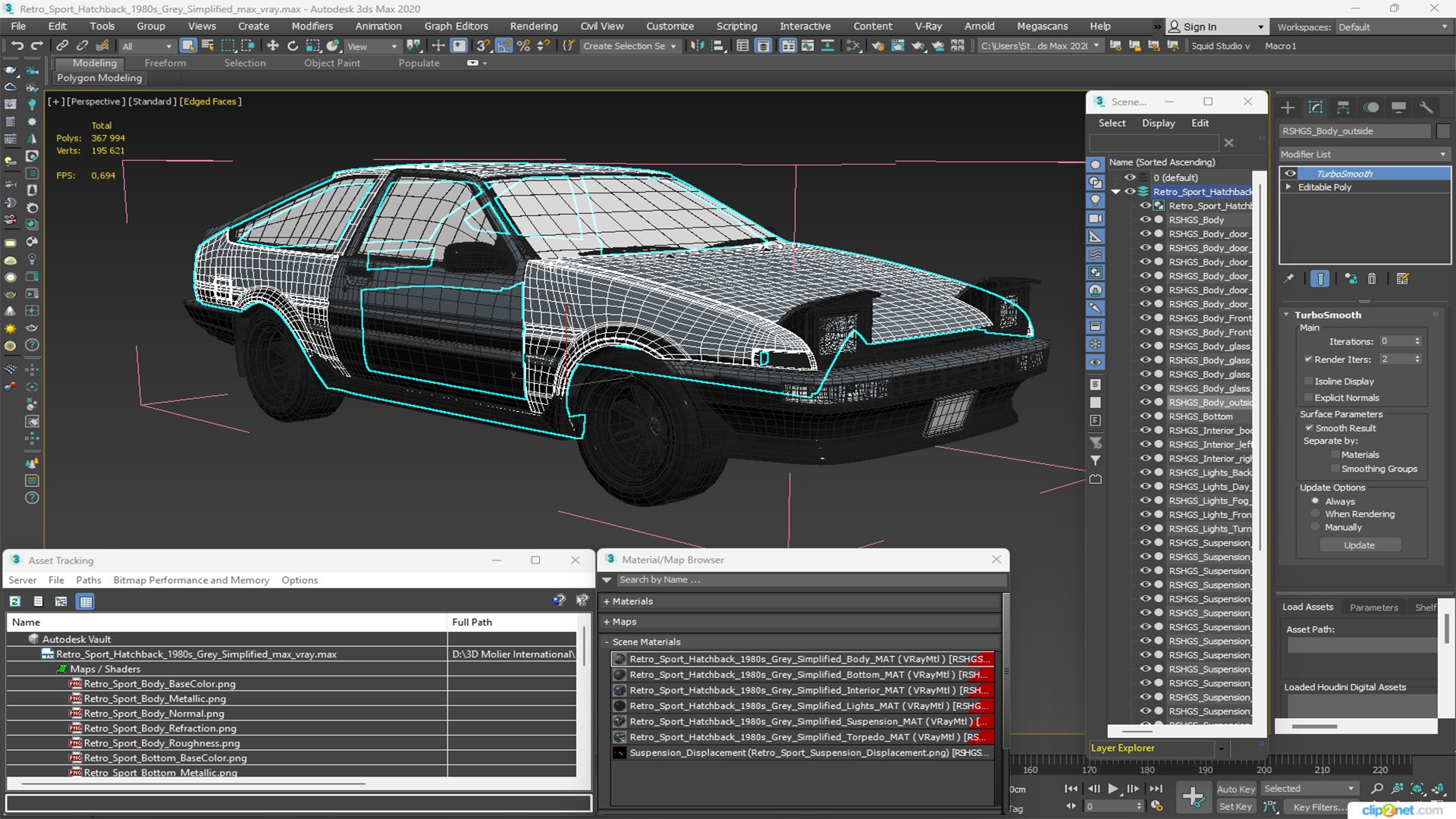Enable the Explicit Normals checkbox
This screenshot has height=819, width=1456.
coord(1309,398)
